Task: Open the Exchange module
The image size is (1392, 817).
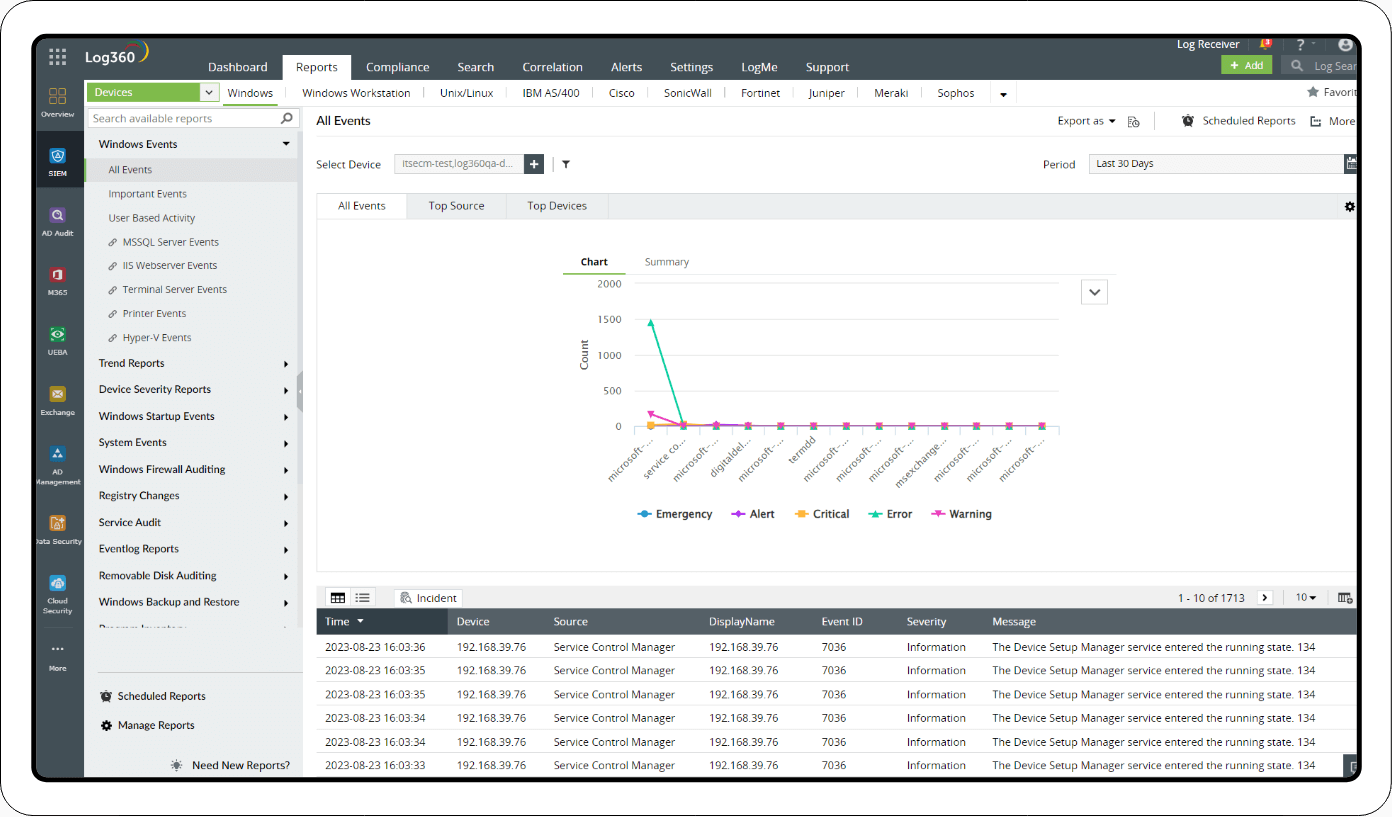Action: point(58,400)
